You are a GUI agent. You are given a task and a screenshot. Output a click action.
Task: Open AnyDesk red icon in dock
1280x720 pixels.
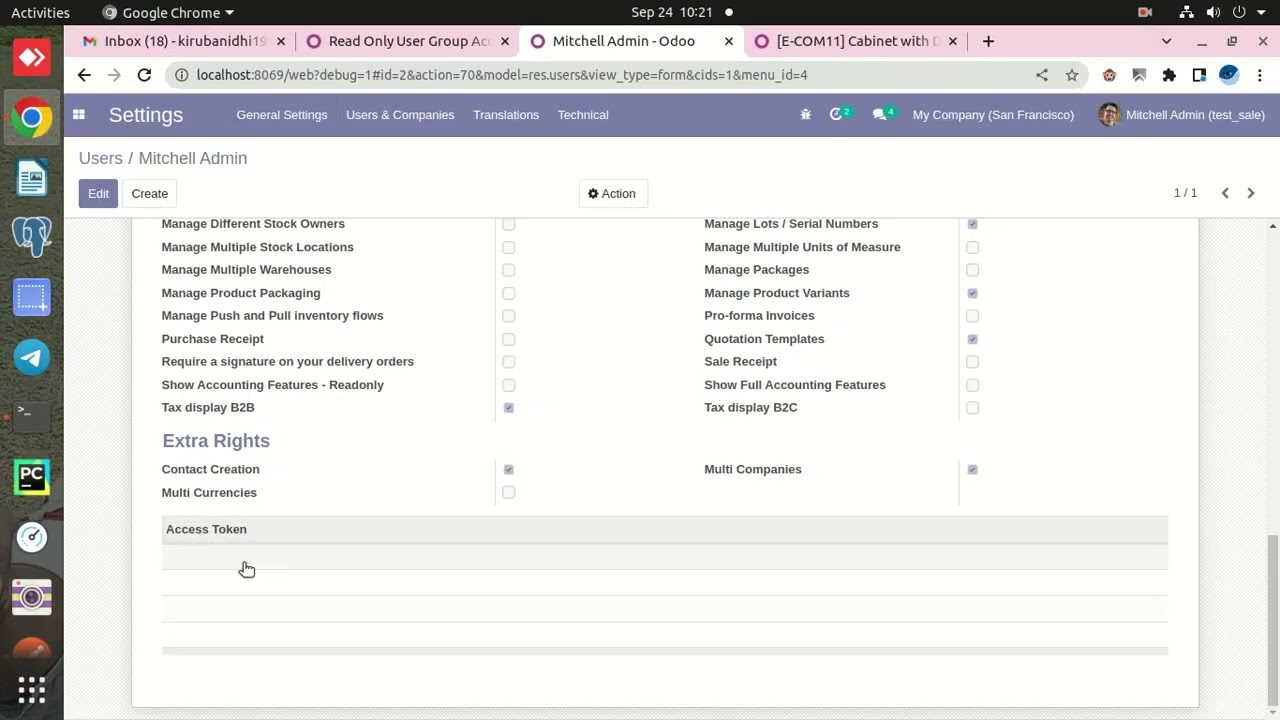pyautogui.click(x=32, y=58)
